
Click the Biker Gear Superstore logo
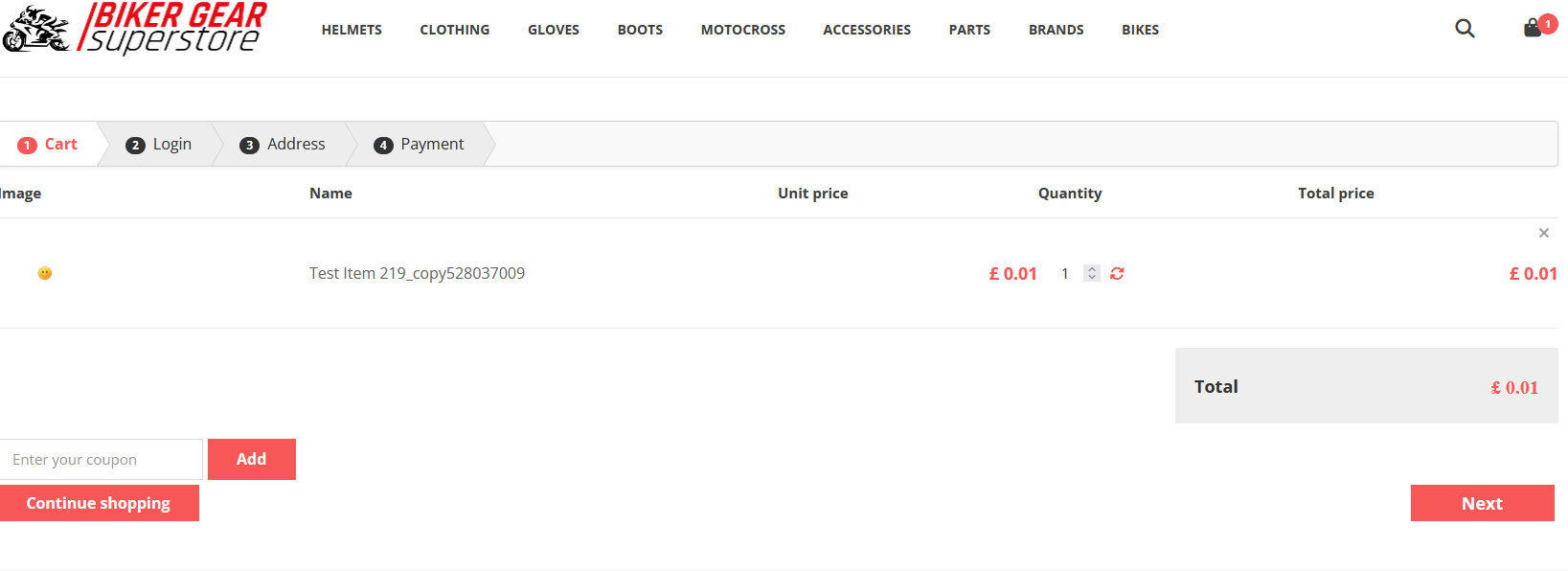tap(134, 29)
